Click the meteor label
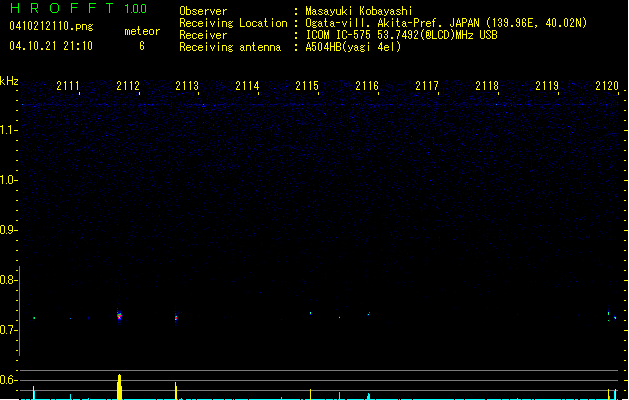 (x=142, y=31)
